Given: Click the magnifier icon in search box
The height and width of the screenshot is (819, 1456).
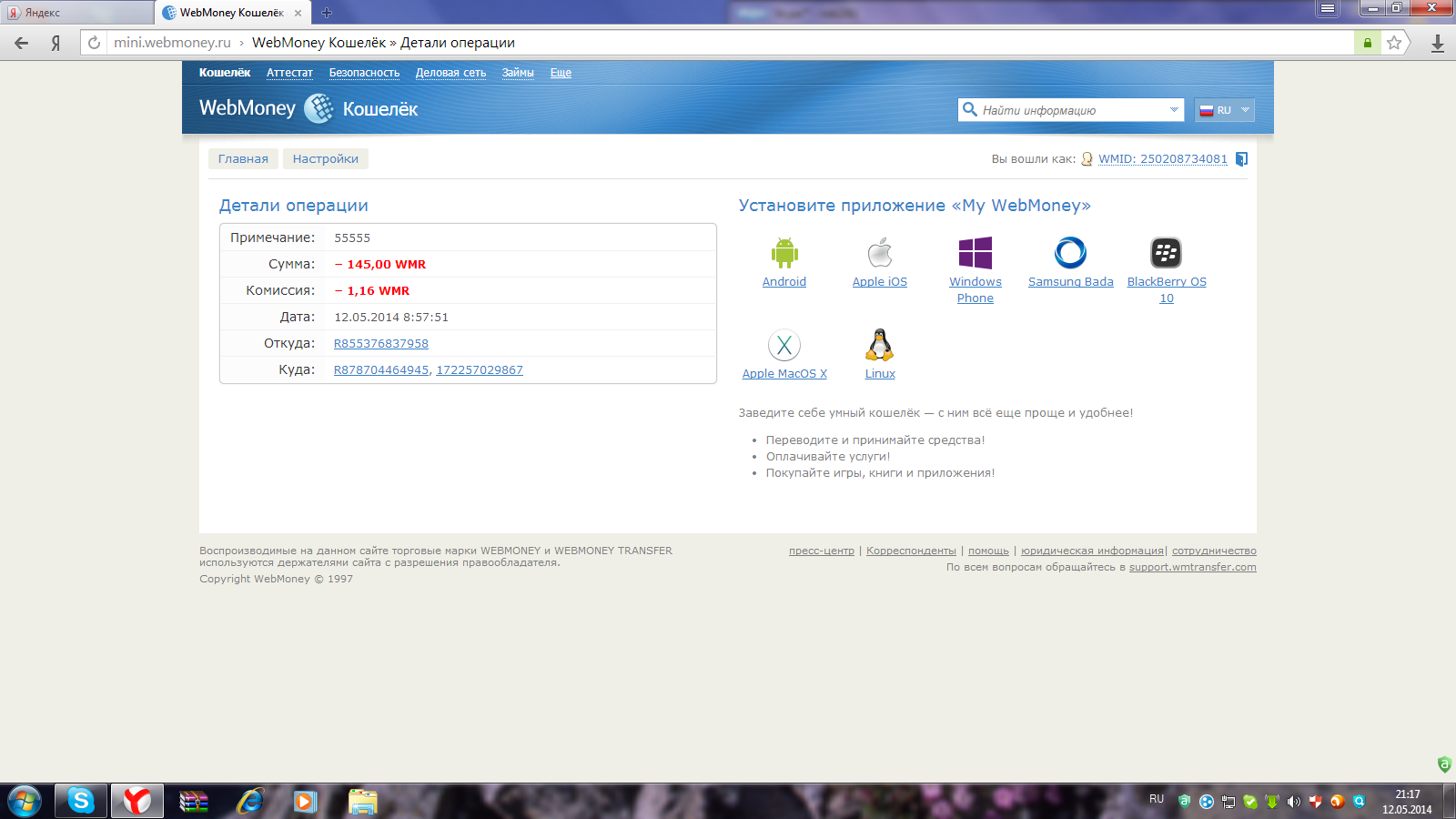Looking at the screenshot, I should [x=970, y=110].
